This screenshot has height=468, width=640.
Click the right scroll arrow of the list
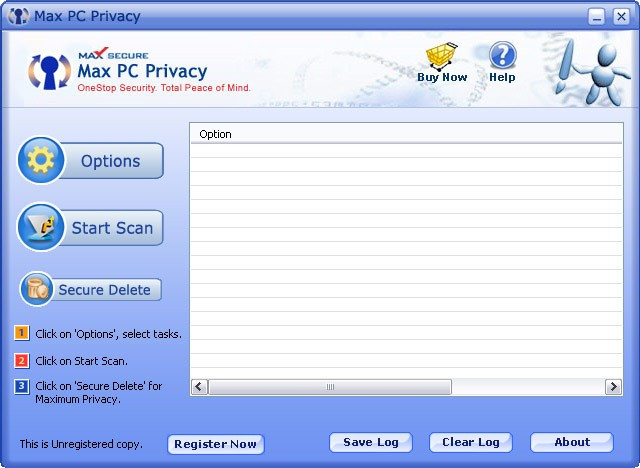click(613, 386)
